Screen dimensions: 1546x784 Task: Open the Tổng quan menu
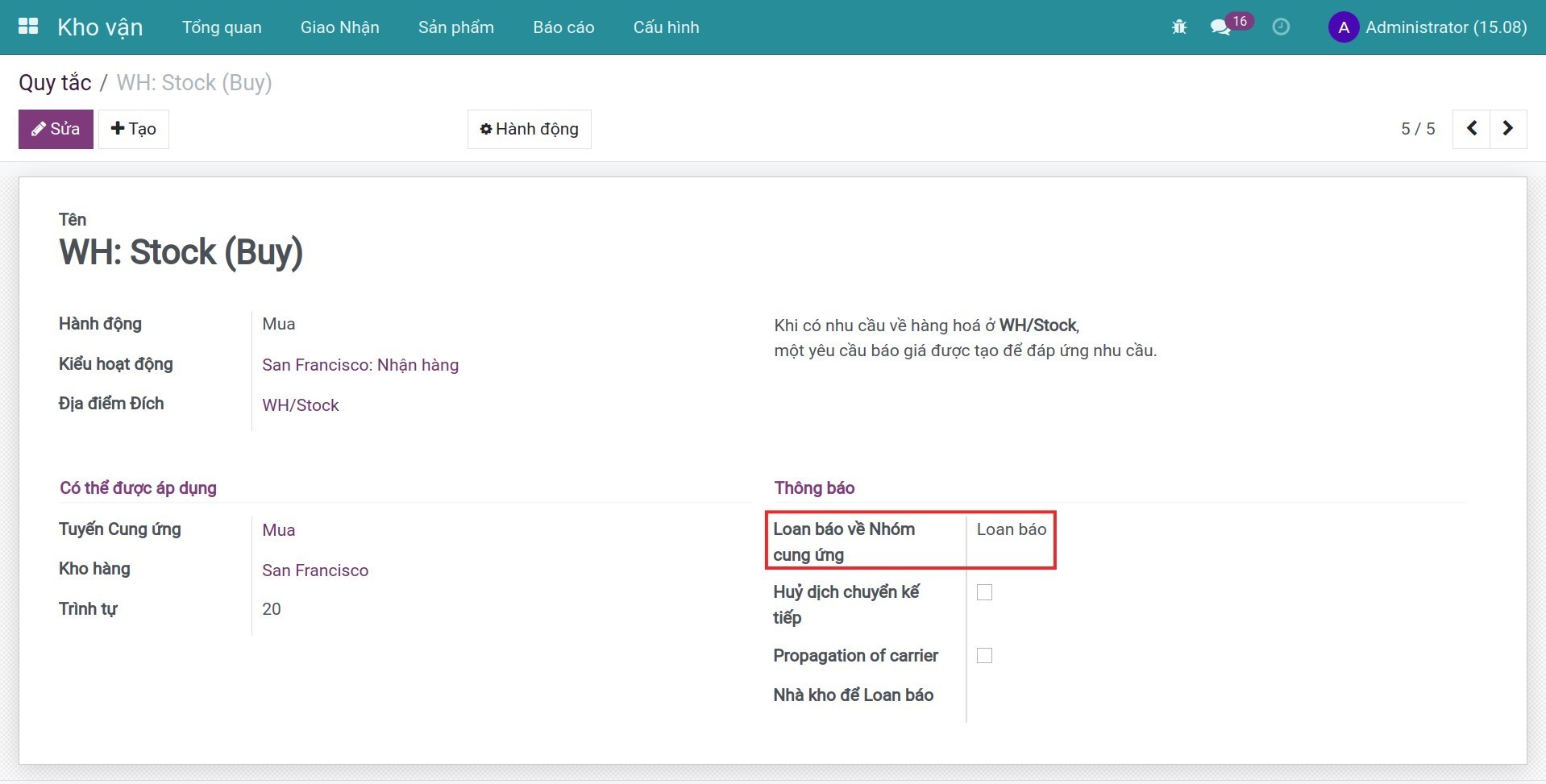click(x=222, y=27)
